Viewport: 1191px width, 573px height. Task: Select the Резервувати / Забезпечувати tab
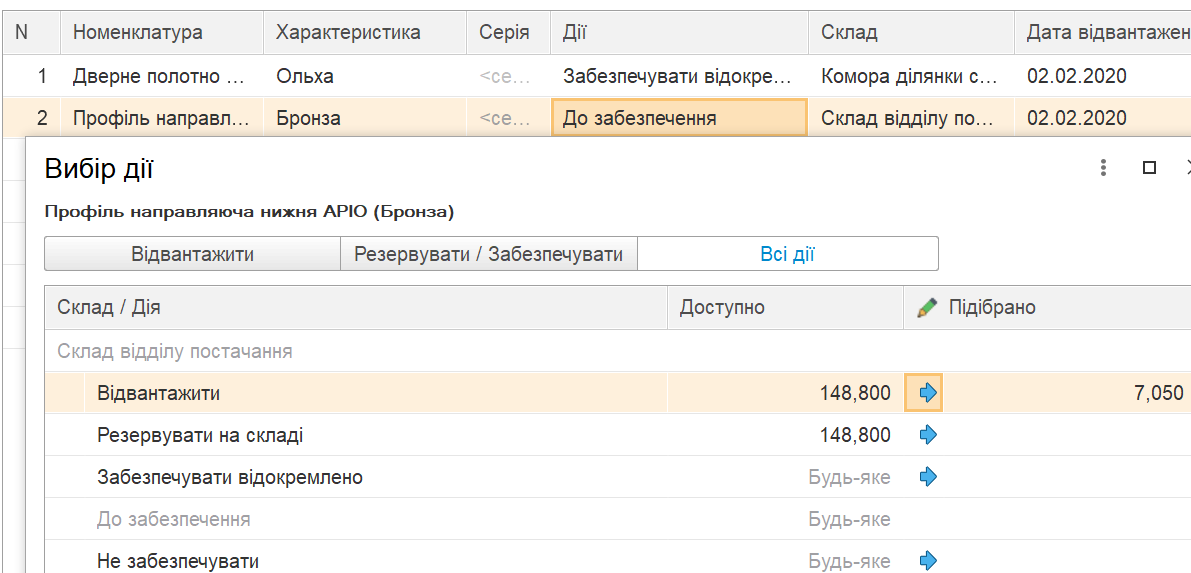tap(489, 254)
